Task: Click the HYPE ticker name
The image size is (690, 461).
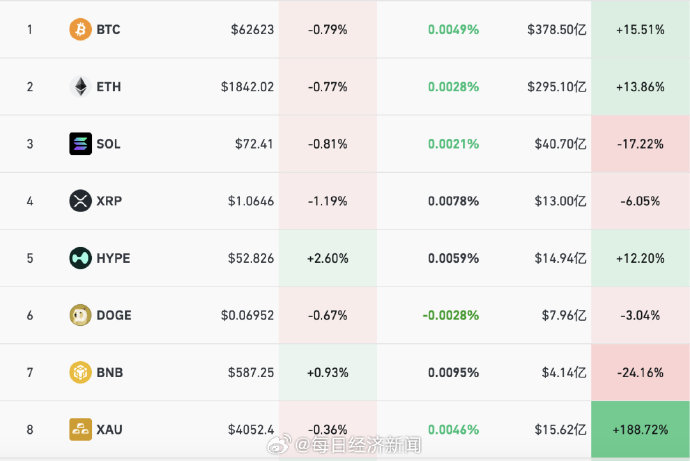Action: point(114,258)
